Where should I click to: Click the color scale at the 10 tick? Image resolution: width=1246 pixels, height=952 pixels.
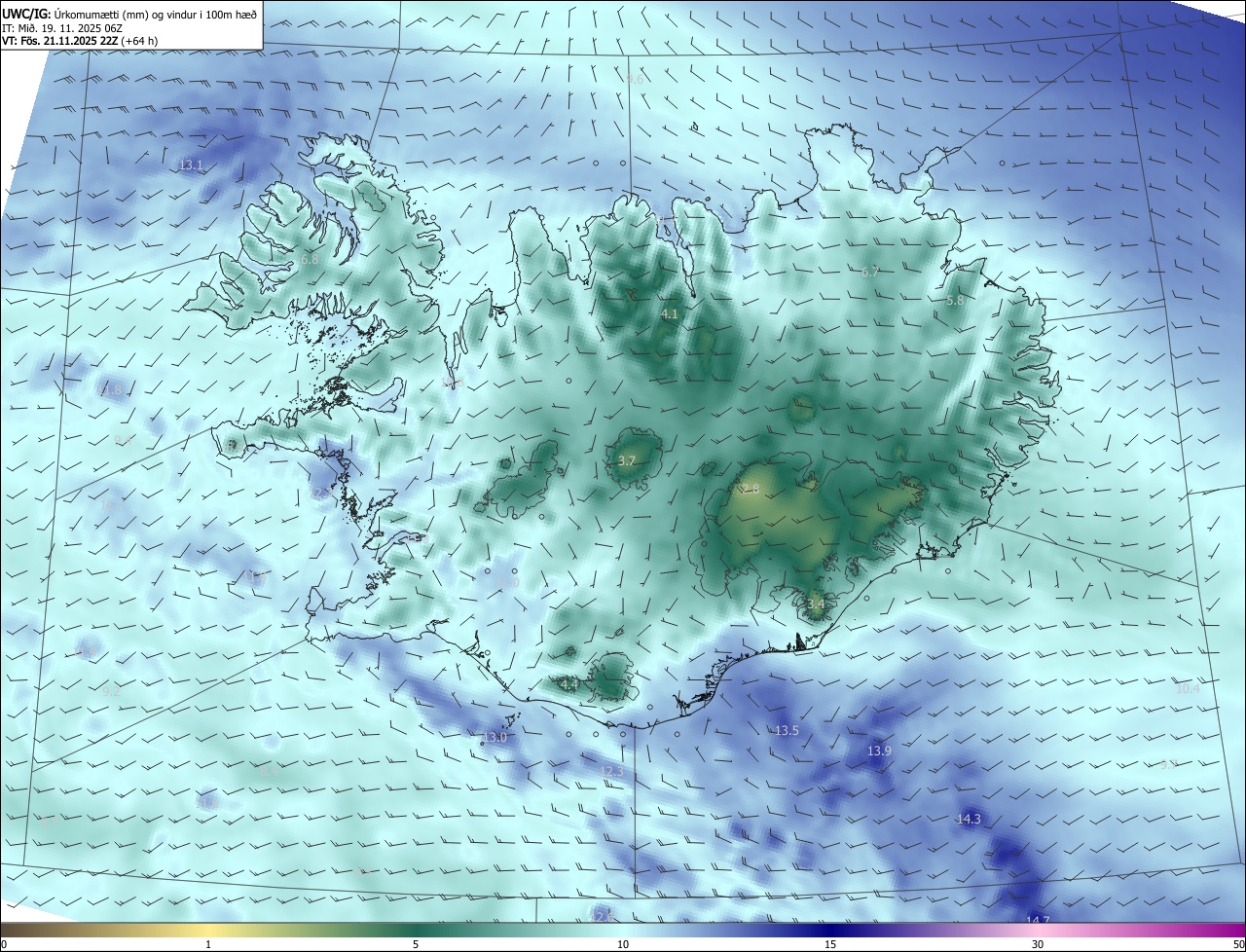pos(623,944)
